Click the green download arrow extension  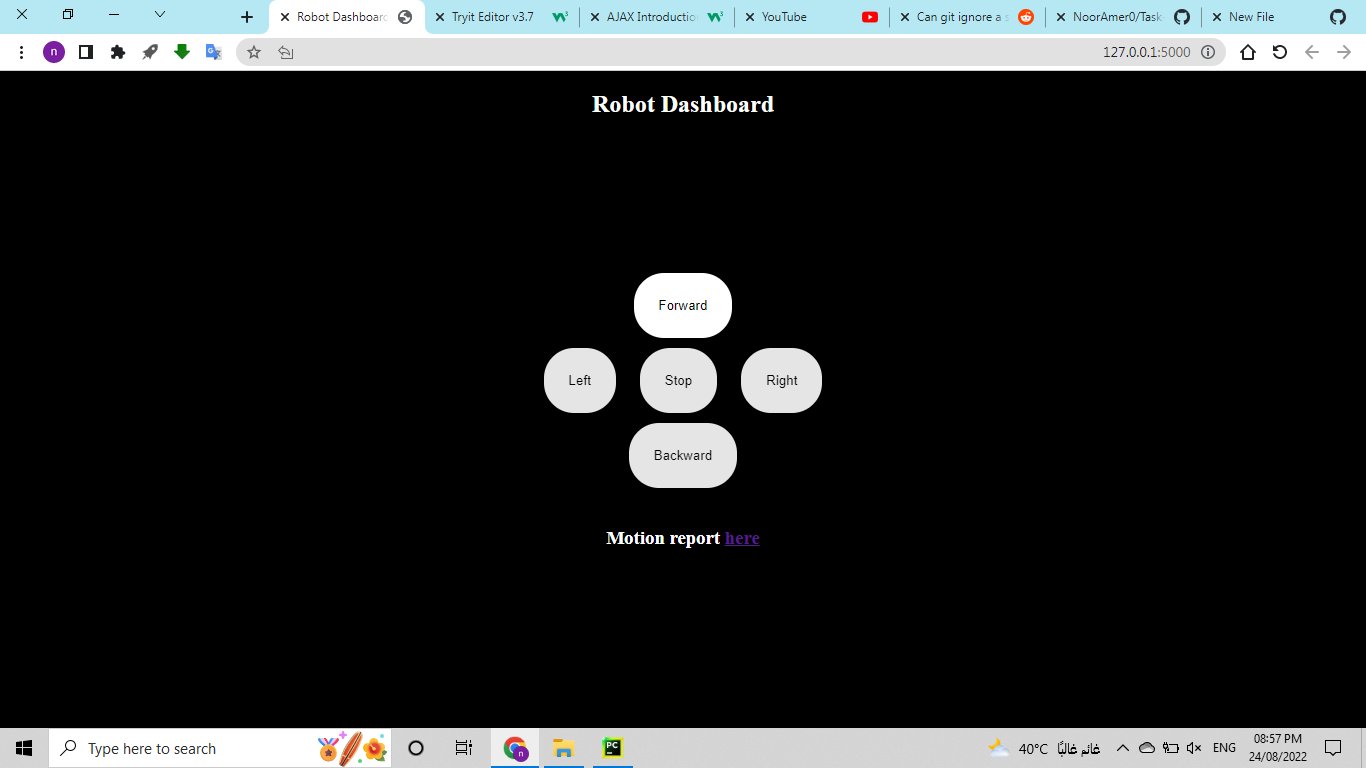[x=182, y=51]
